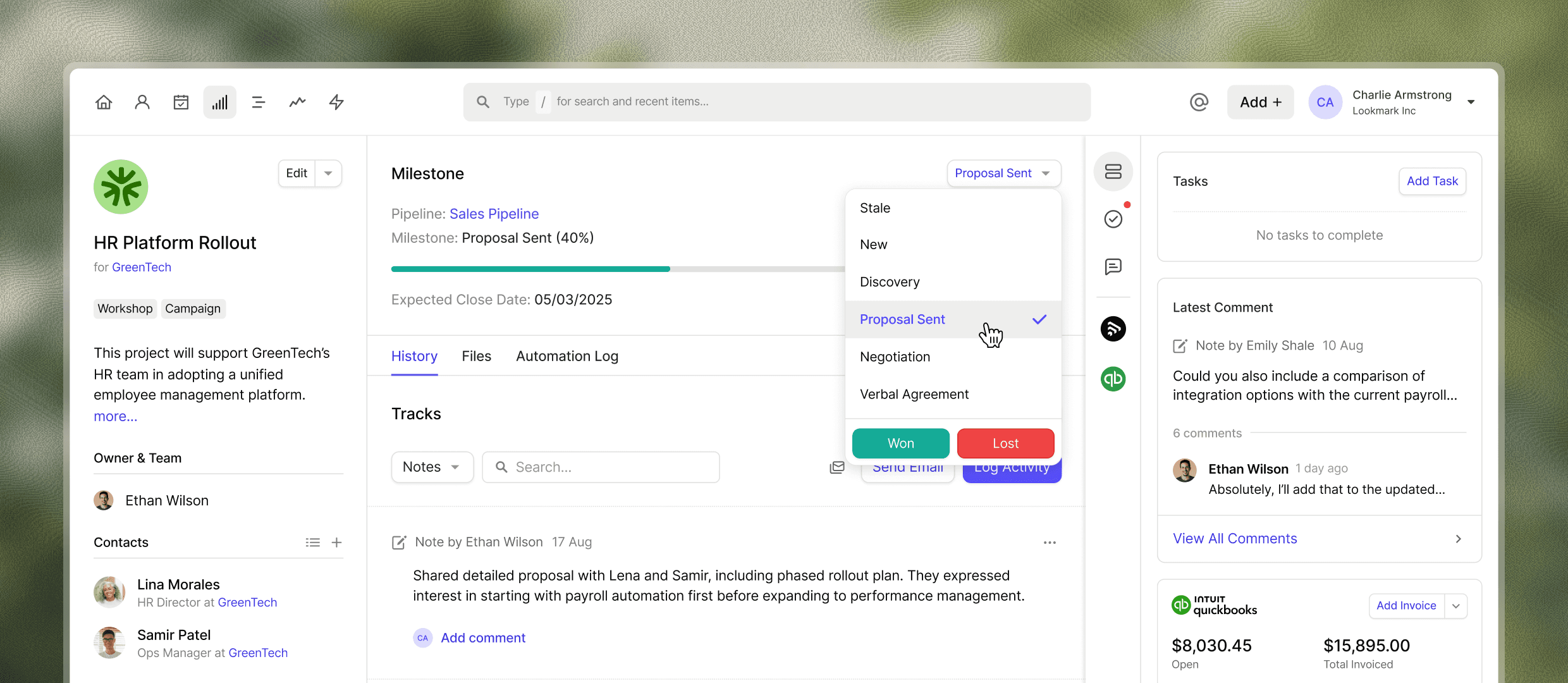The image size is (1568, 683).
Task: Select the bar chart pipeline icon
Action: 219,102
